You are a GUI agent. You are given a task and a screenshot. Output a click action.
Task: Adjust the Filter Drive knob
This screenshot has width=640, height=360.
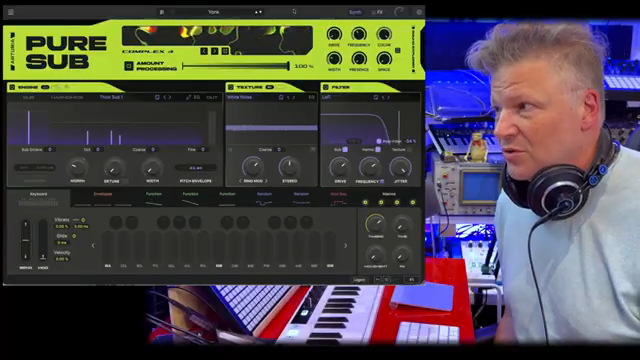tap(340, 167)
